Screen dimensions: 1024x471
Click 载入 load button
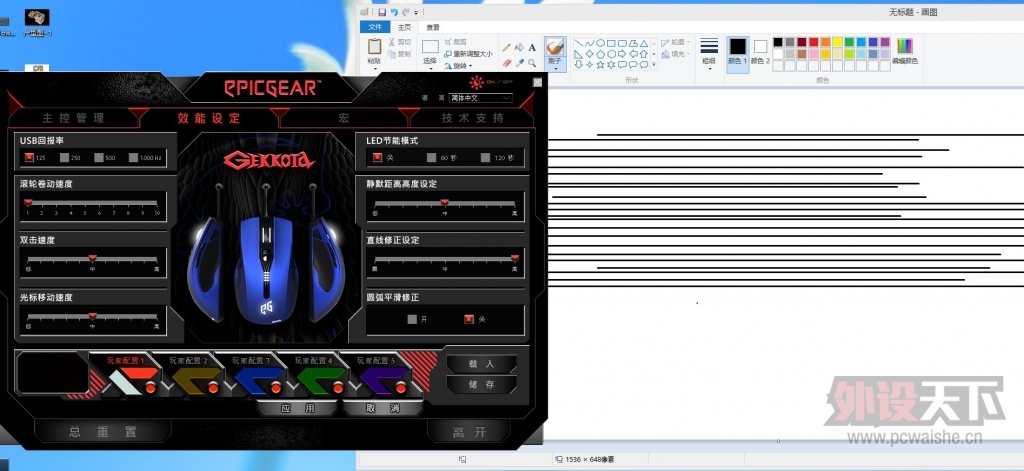coord(481,364)
